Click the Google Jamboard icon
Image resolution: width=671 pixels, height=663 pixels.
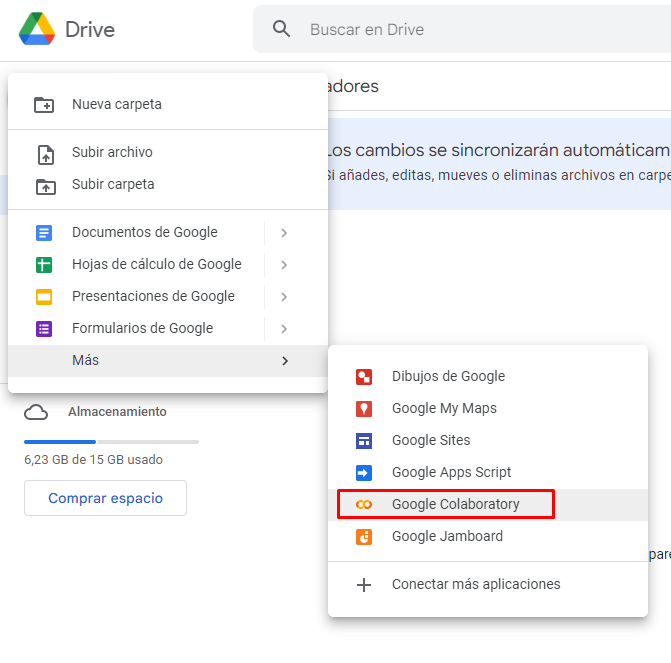point(364,537)
